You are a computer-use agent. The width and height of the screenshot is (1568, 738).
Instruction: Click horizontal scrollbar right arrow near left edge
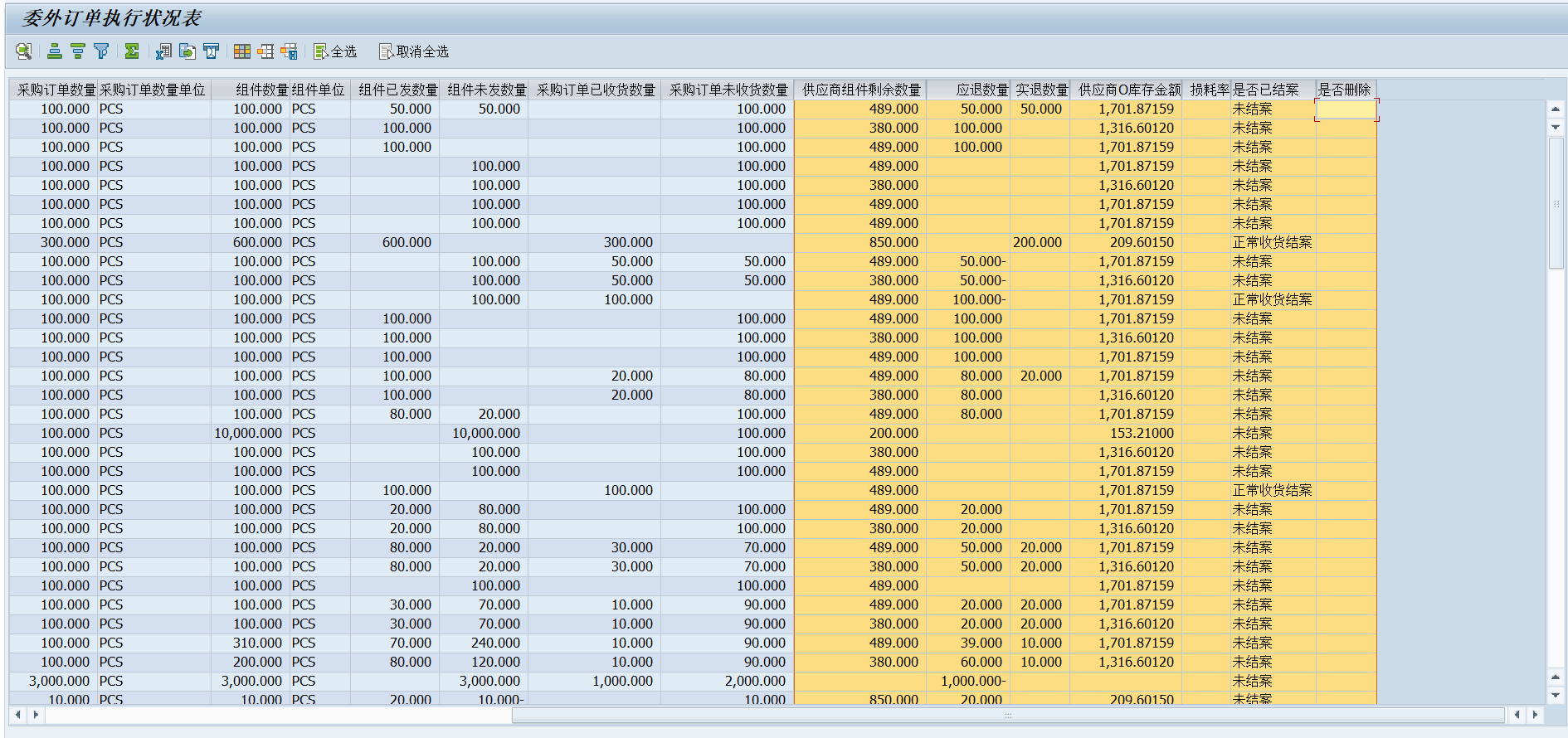pyautogui.click(x=36, y=714)
